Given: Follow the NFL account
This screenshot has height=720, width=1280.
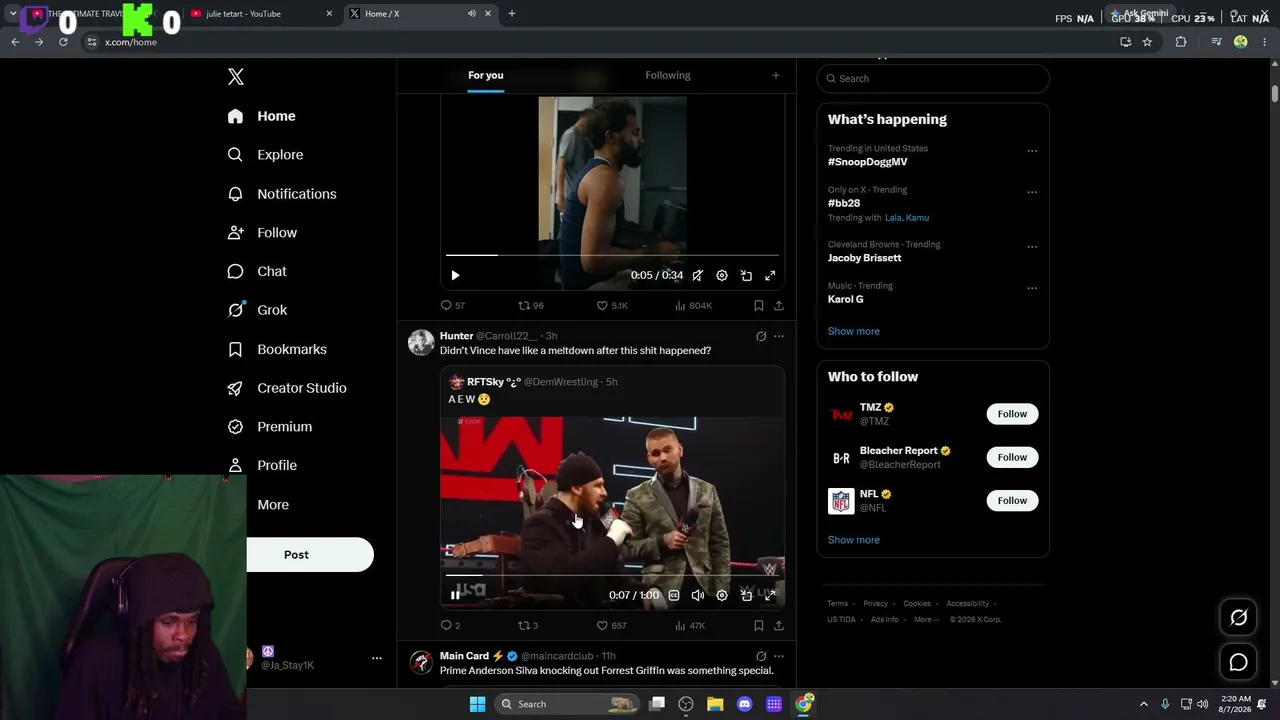Looking at the screenshot, I should 1012,500.
